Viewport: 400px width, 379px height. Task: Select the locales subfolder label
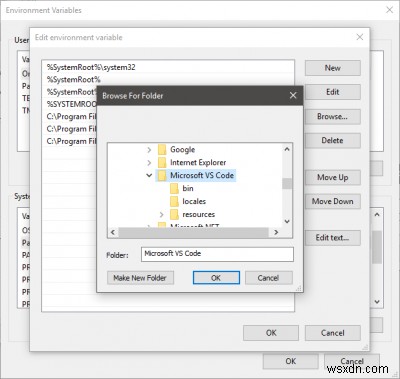pyautogui.click(x=194, y=202)
